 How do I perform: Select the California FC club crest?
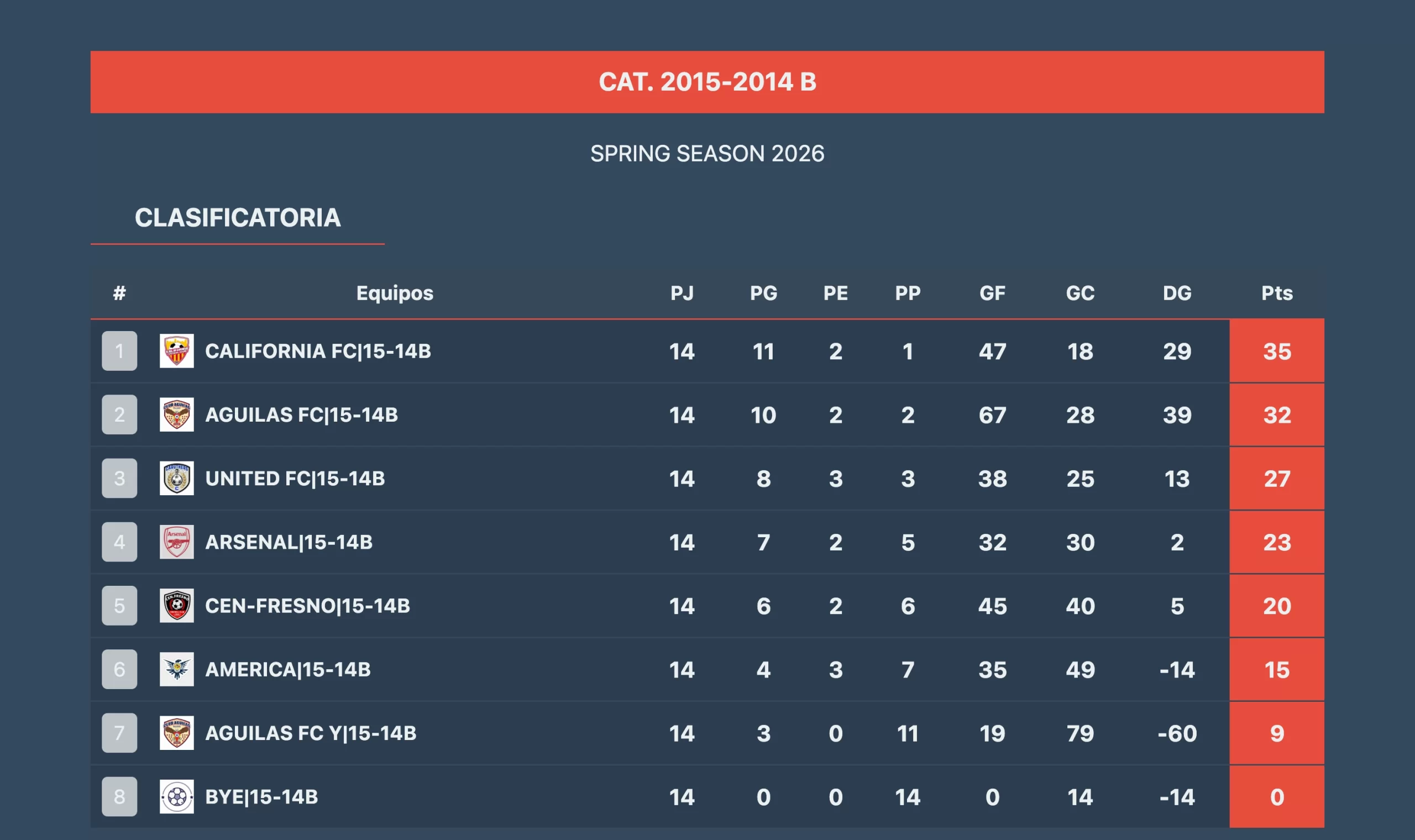tap(175, 351)
